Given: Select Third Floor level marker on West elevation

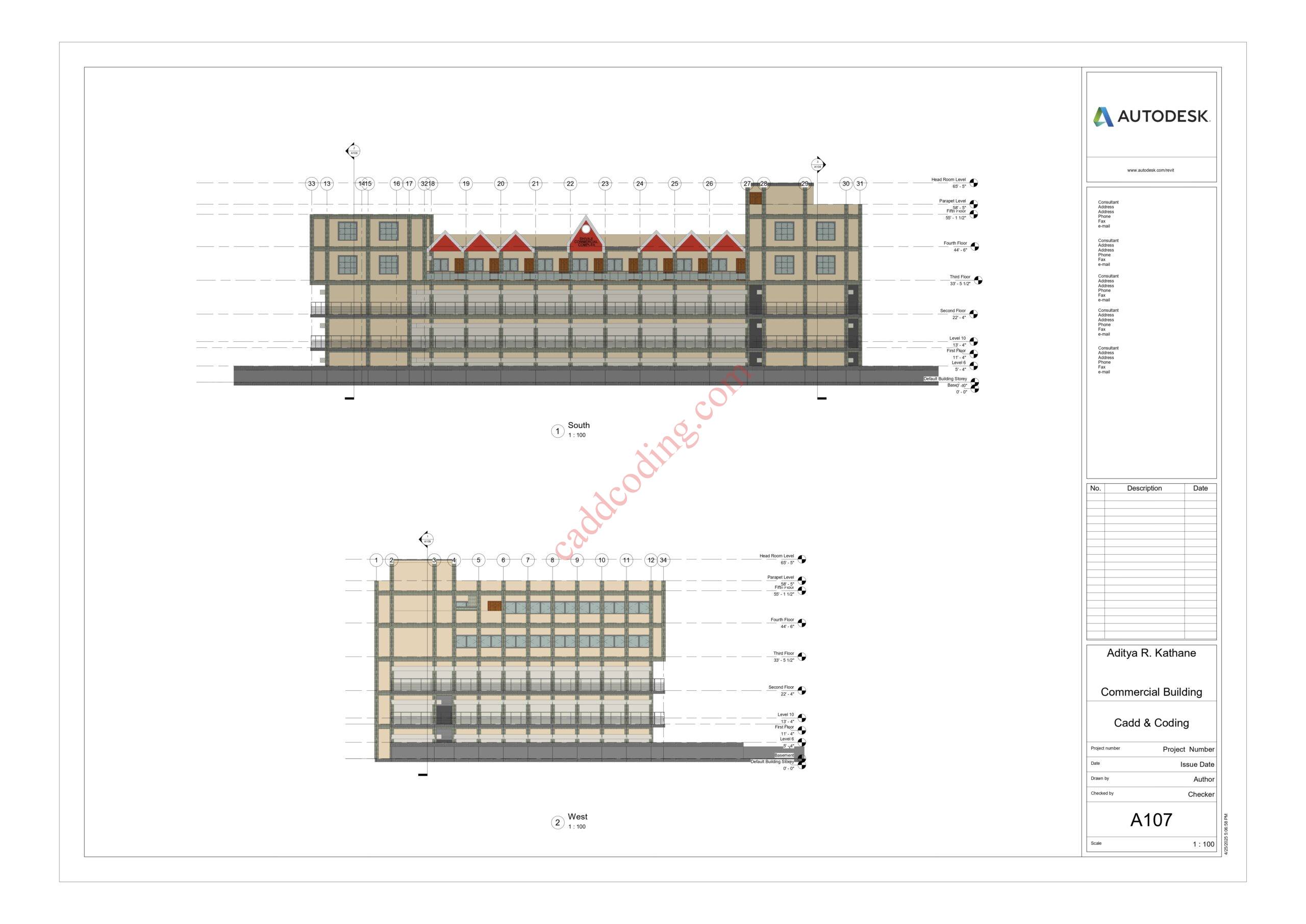Looking at the screenshot, I should click(801, 657).
